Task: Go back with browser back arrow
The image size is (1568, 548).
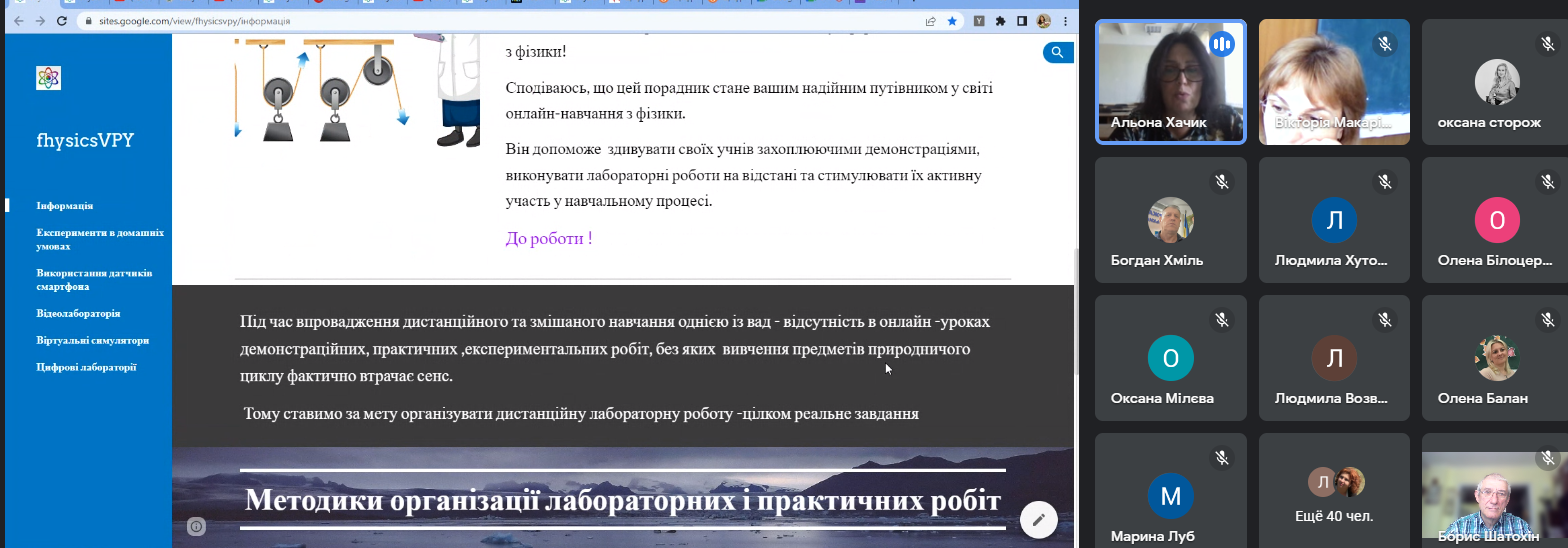Action: (x=17, y=20)
